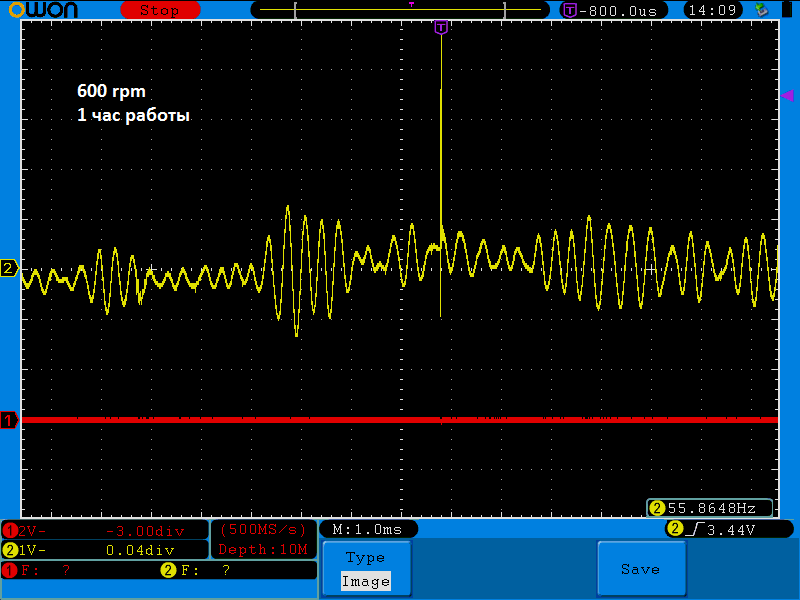Screen dimensions: 800x600
Task: Click the horizontal trigger time offset icon
Action: click(570, 10)
